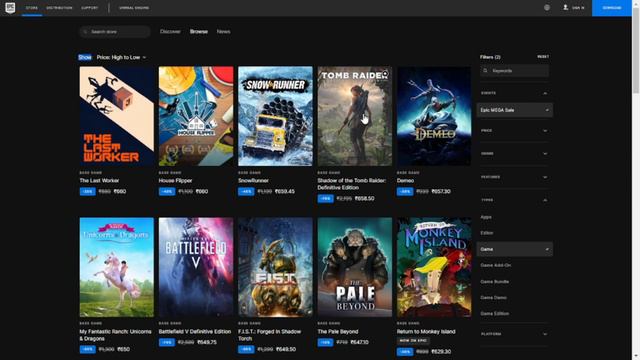Select the Game Edition type filter

495,313
